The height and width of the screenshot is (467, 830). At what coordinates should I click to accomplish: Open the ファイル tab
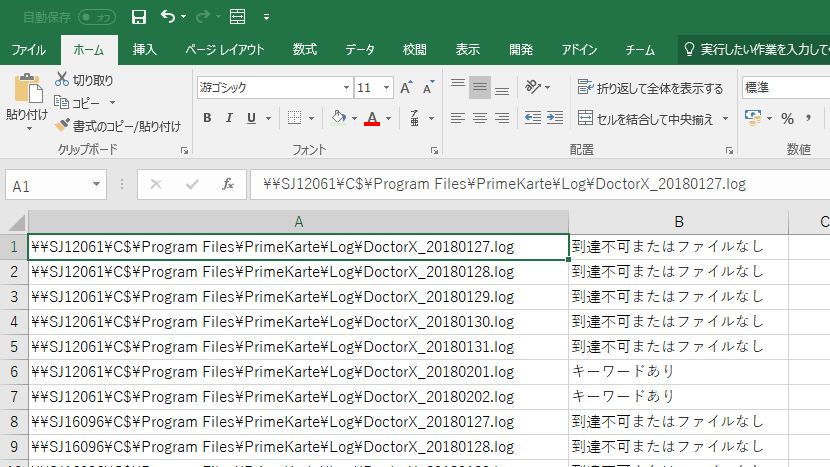pyautogui.click(x=29, y=50)
